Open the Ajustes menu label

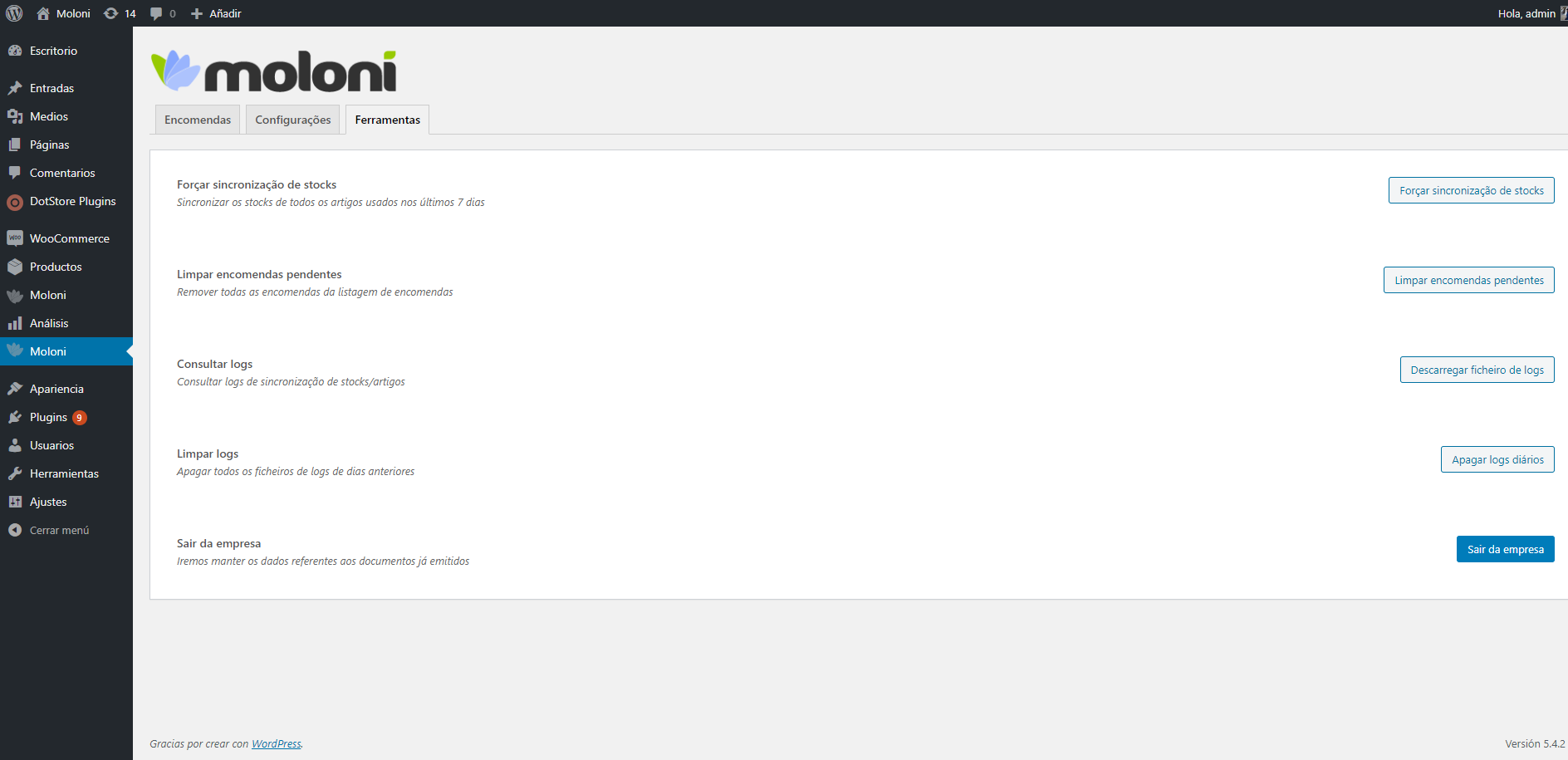click(x=48, y=502)
